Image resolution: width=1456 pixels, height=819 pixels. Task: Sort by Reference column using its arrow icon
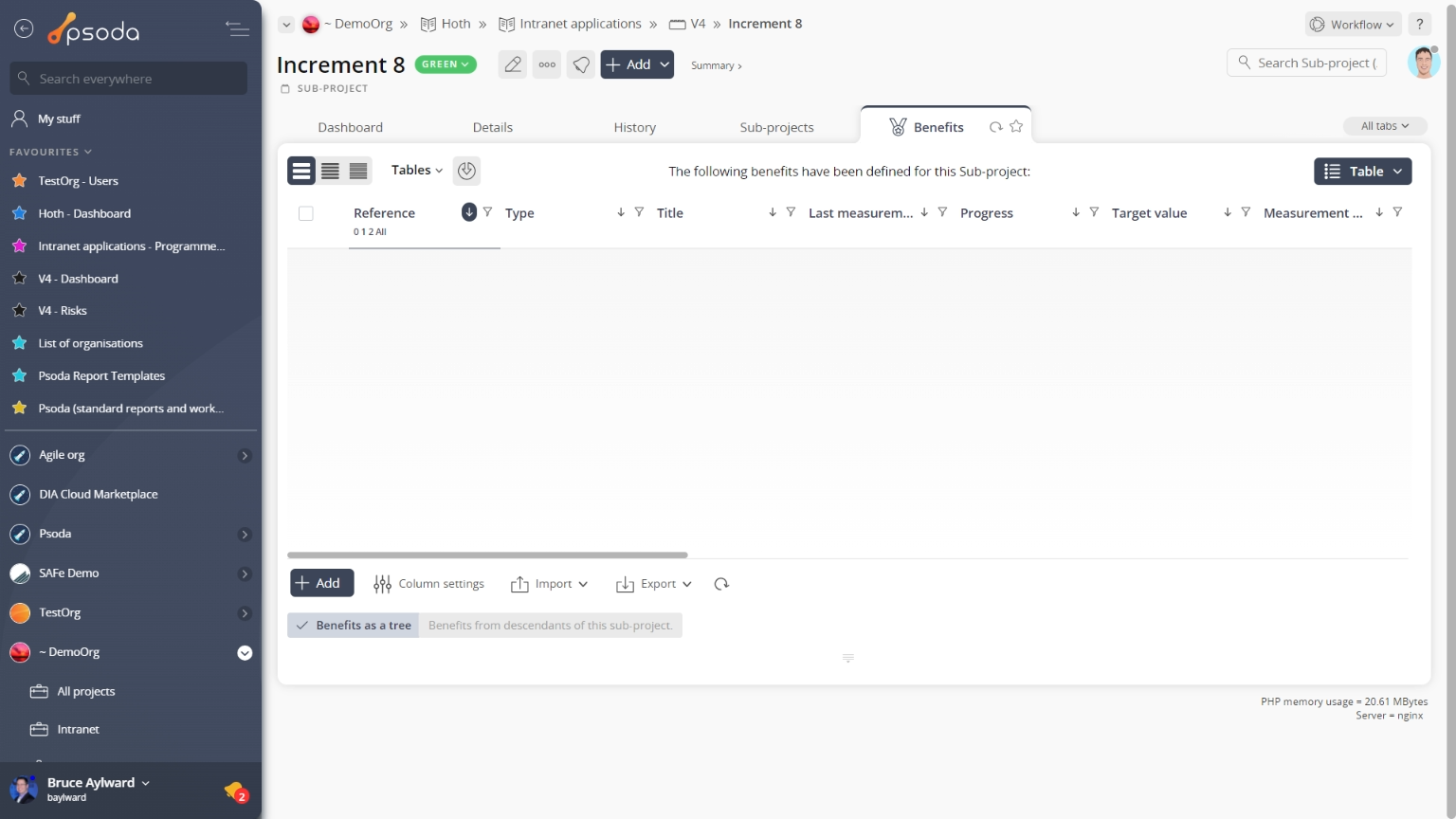pos(469,212)
